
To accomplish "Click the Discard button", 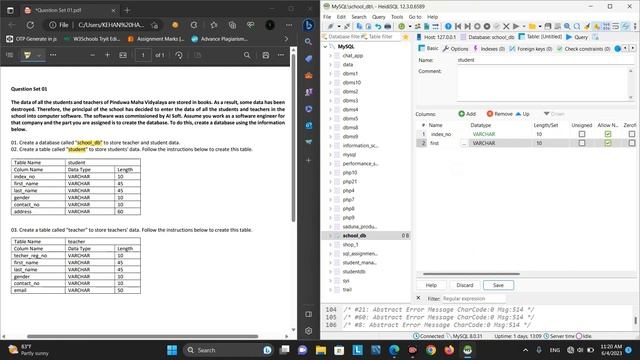I will 464,285.
